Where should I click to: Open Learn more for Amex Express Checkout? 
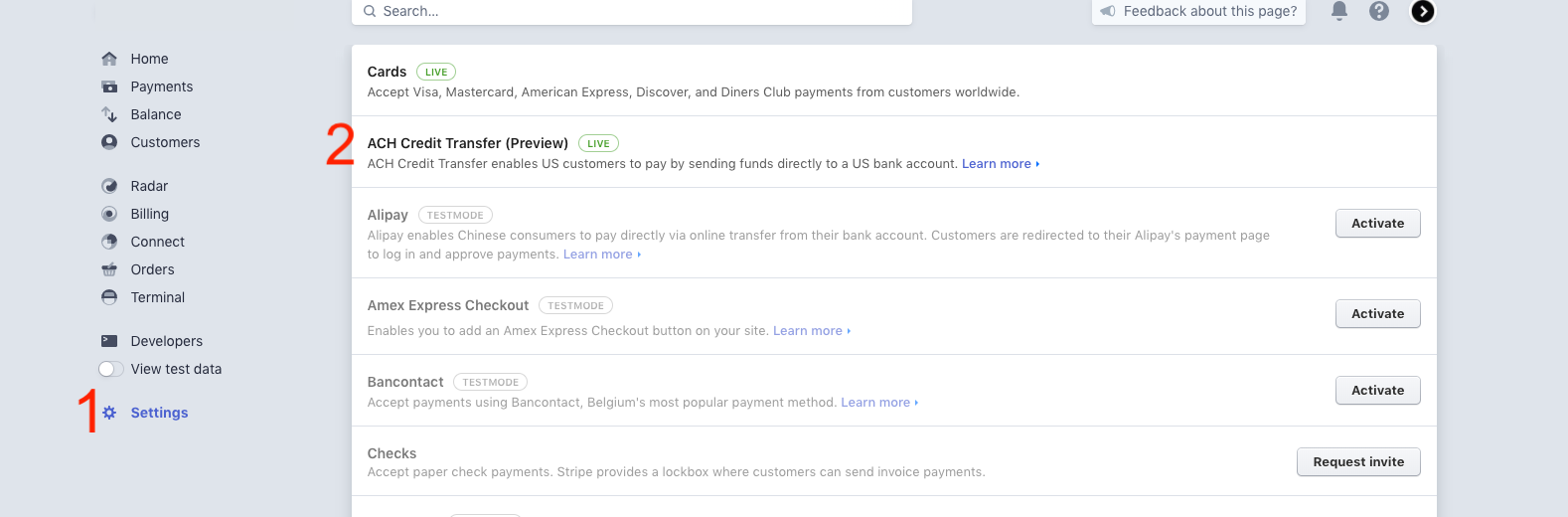pos(812,331)
